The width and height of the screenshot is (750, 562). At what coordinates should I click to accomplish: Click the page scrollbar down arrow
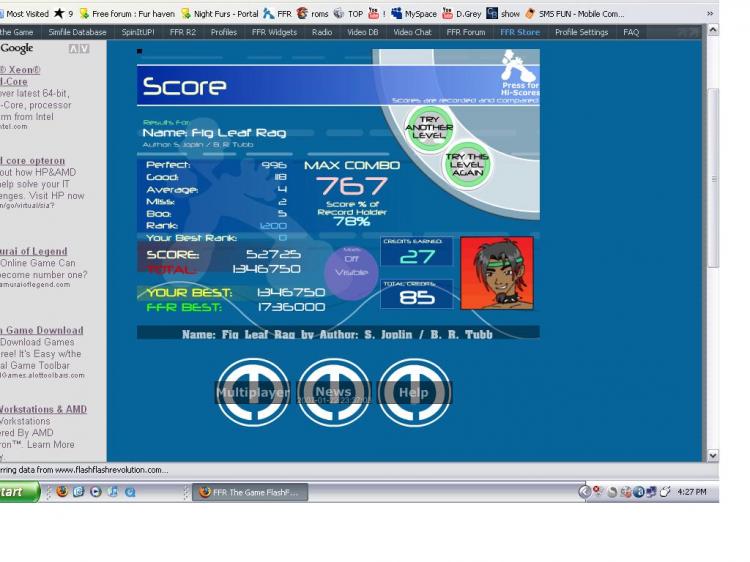[x=713, y=455]
